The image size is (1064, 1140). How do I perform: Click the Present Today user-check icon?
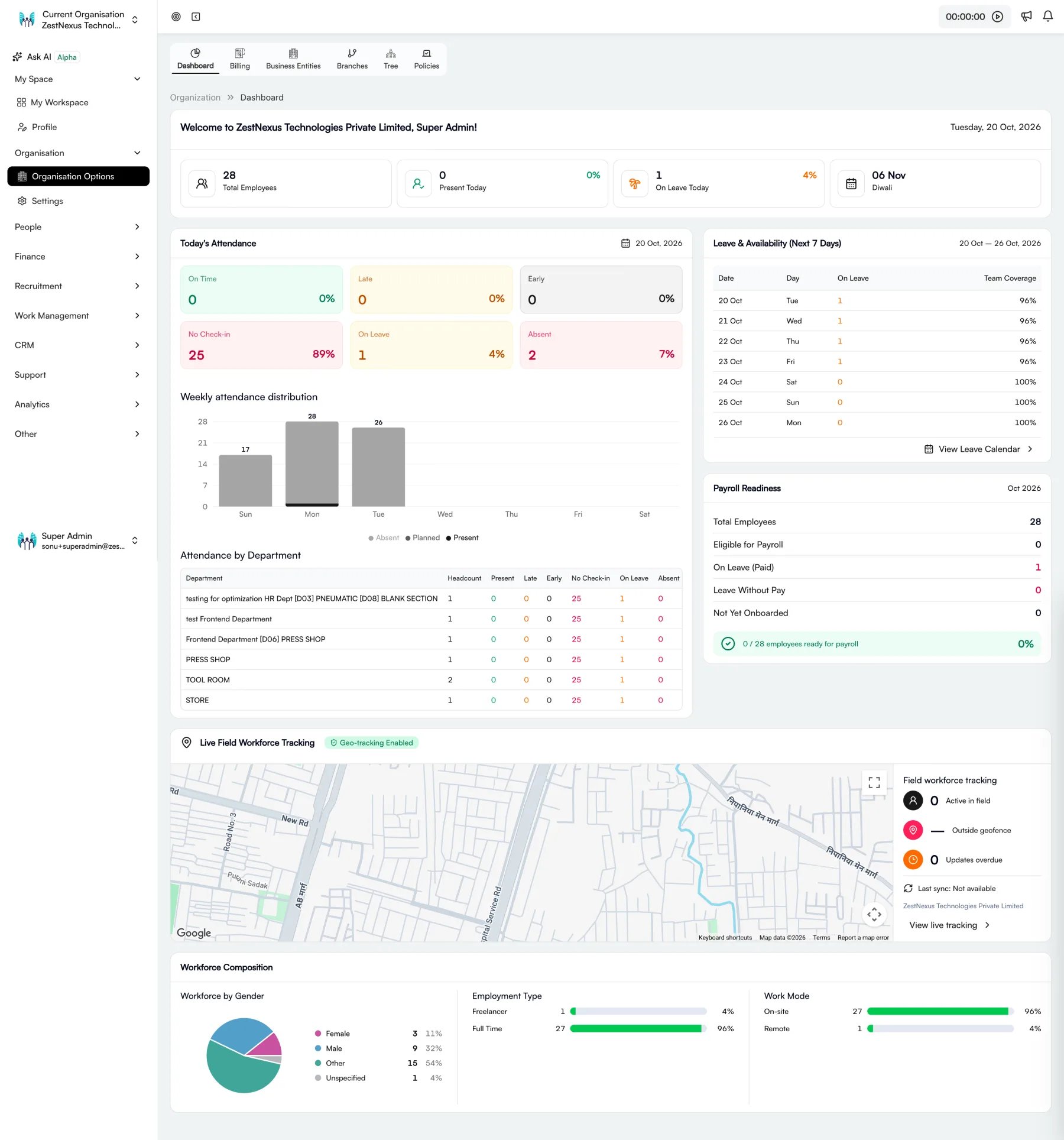pos(419,184)
